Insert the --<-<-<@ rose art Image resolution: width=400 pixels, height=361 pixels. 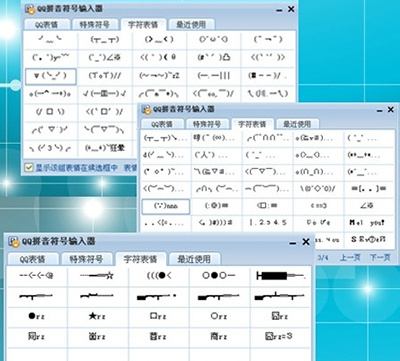tap(36, 276)
